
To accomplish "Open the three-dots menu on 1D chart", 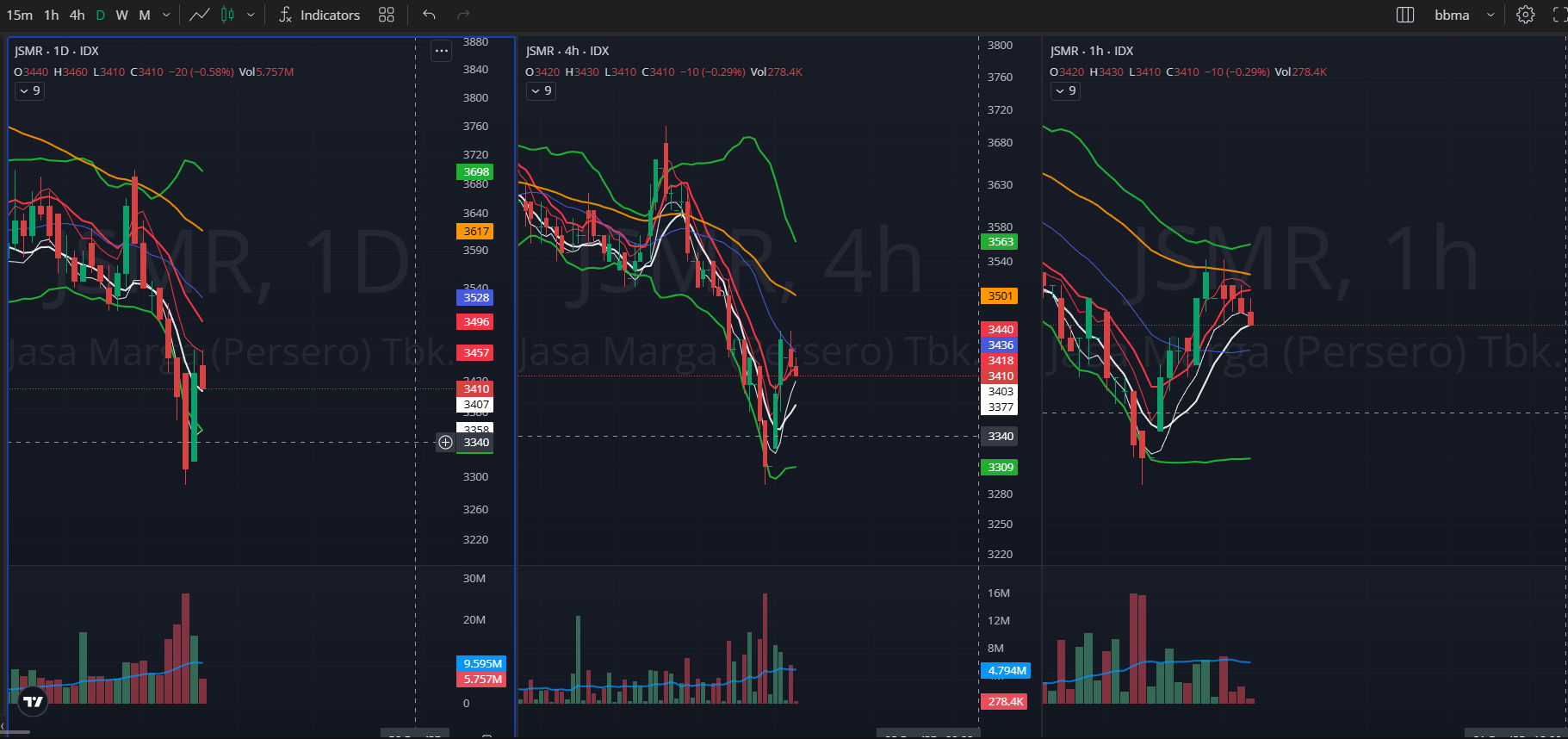I will [442, 51].
